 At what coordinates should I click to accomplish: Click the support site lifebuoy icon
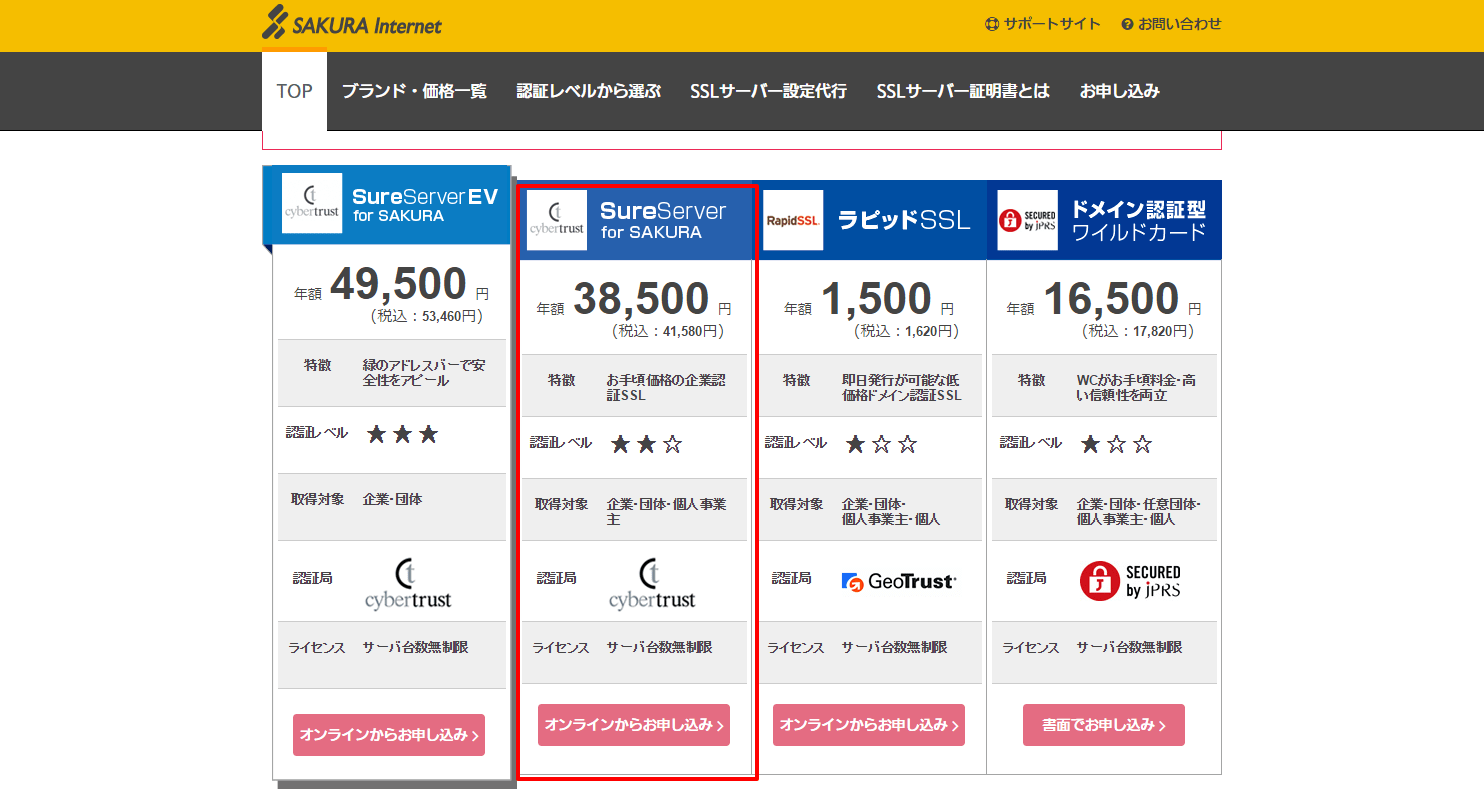click(992, 24)
